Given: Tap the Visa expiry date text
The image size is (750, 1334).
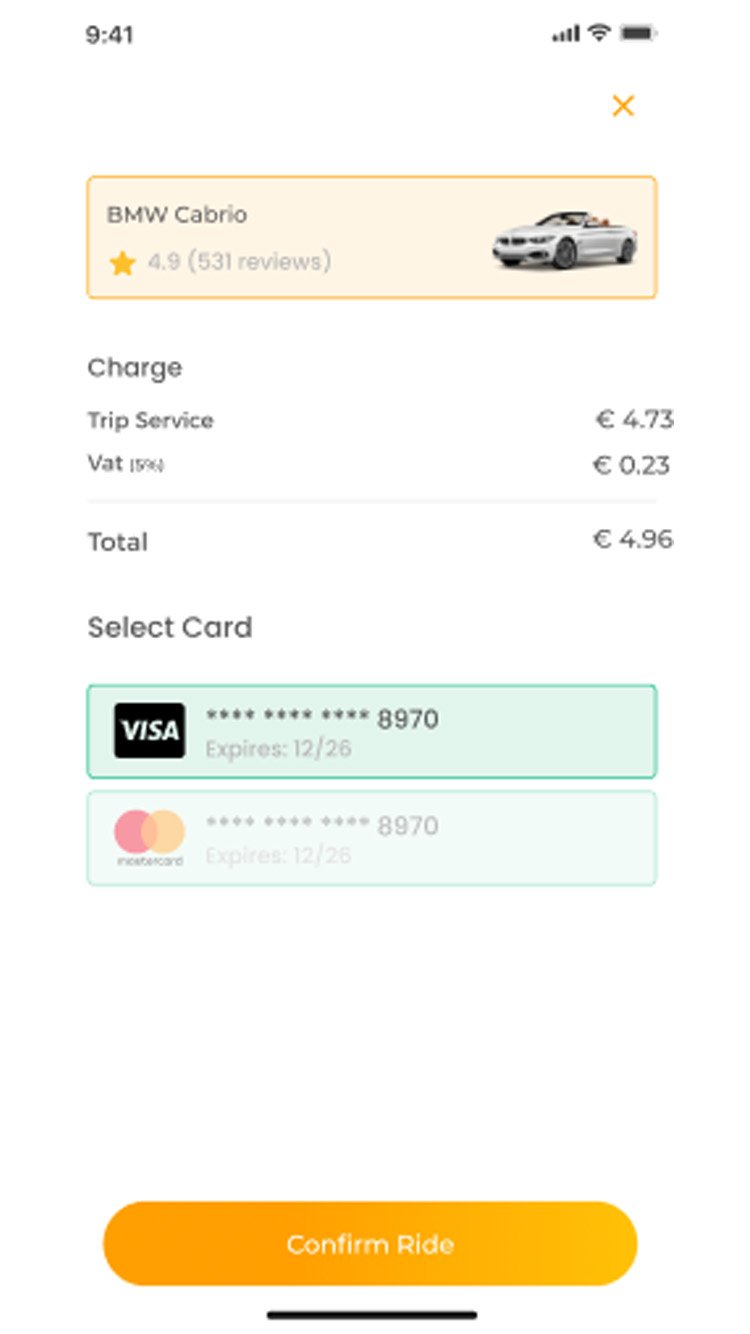Looking at the screenshot, I should 278,748.
